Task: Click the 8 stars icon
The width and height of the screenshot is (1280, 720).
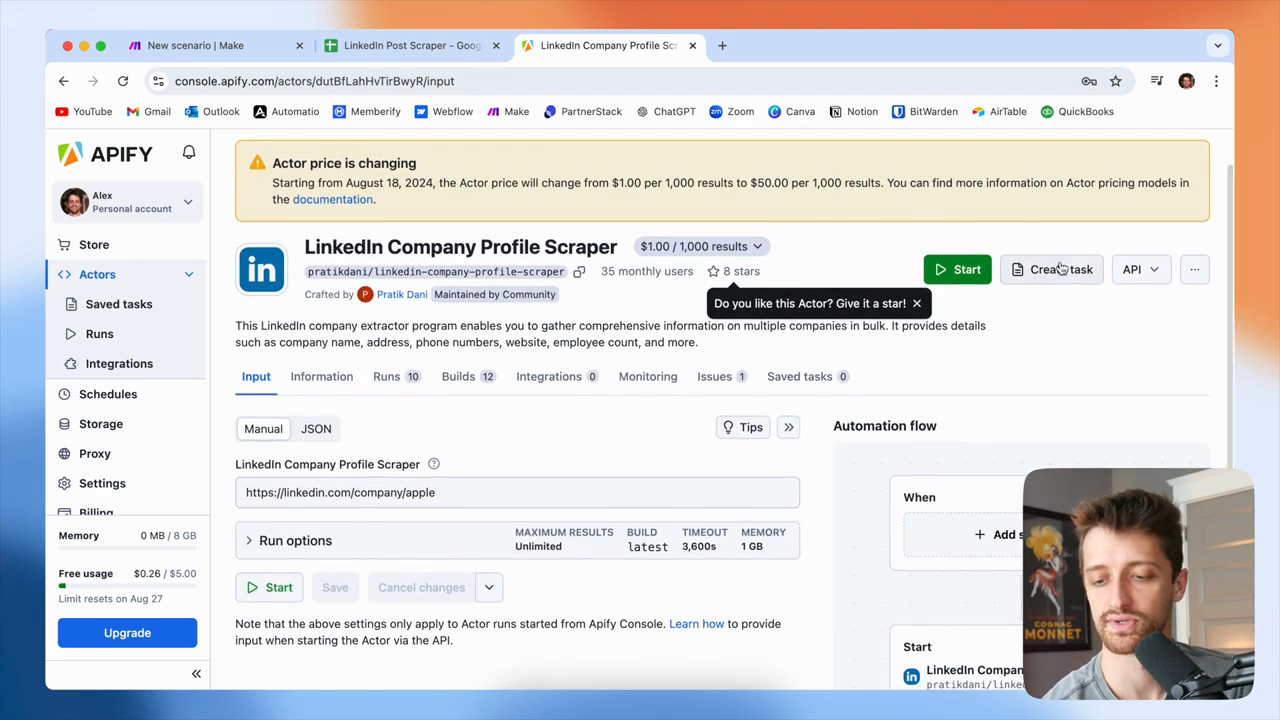Action: 713,271
